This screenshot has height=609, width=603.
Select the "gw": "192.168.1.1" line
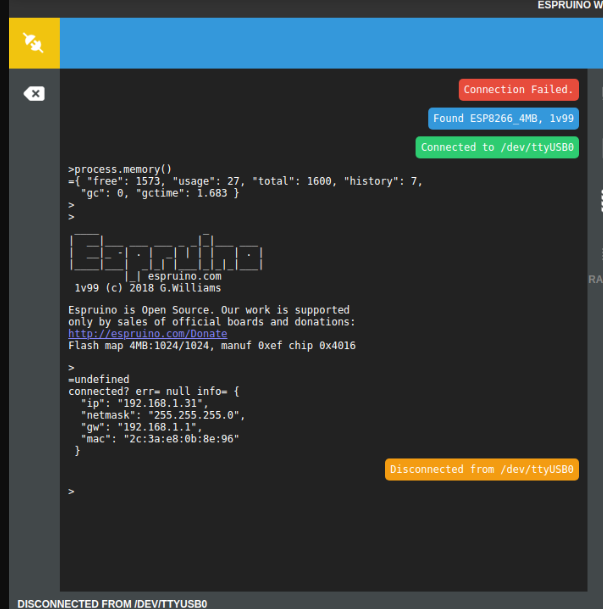pos(141,427)
